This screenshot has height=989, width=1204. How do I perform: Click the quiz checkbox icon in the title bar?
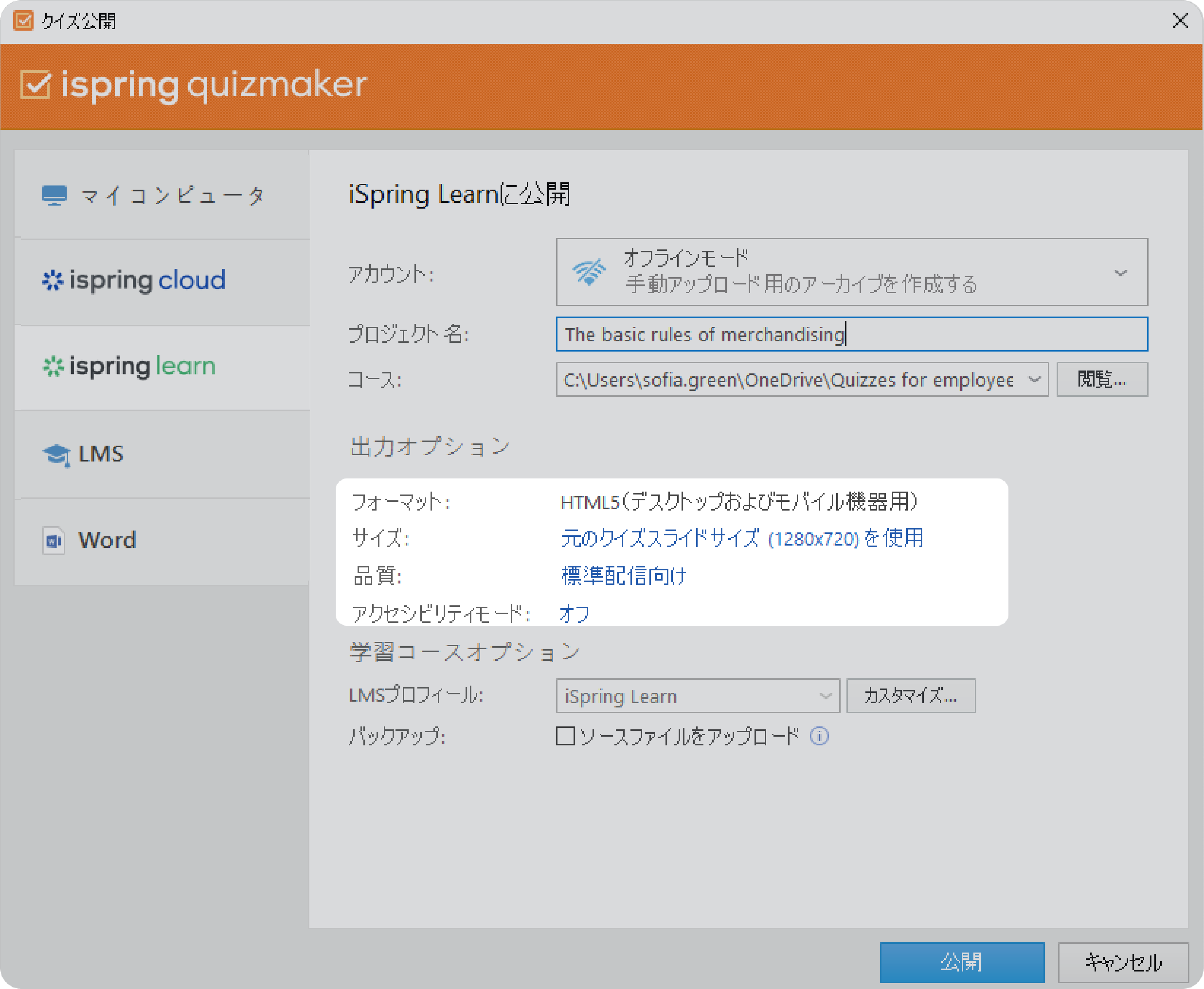tap(23, 21)
